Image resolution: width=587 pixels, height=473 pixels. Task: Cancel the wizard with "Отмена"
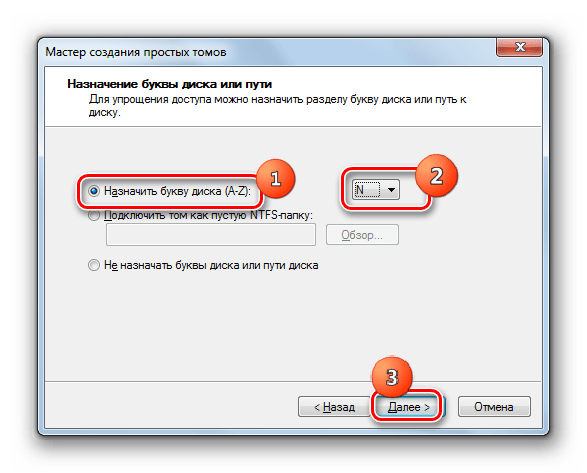(494, 407)
